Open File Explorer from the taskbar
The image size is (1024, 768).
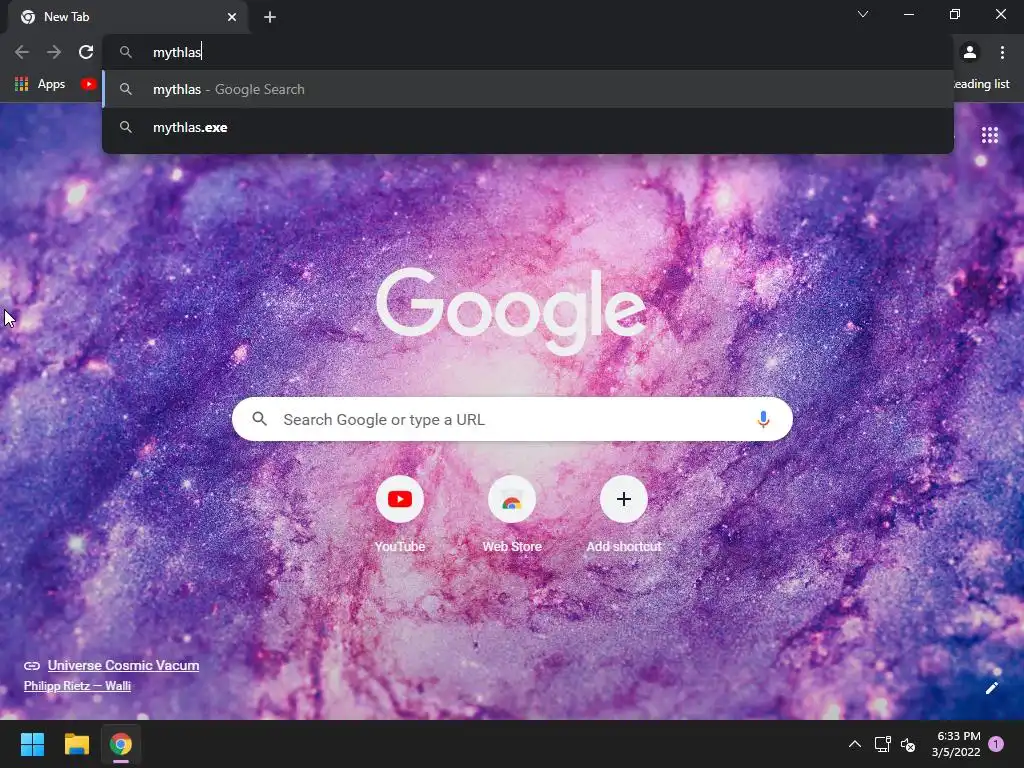point(76,744)
